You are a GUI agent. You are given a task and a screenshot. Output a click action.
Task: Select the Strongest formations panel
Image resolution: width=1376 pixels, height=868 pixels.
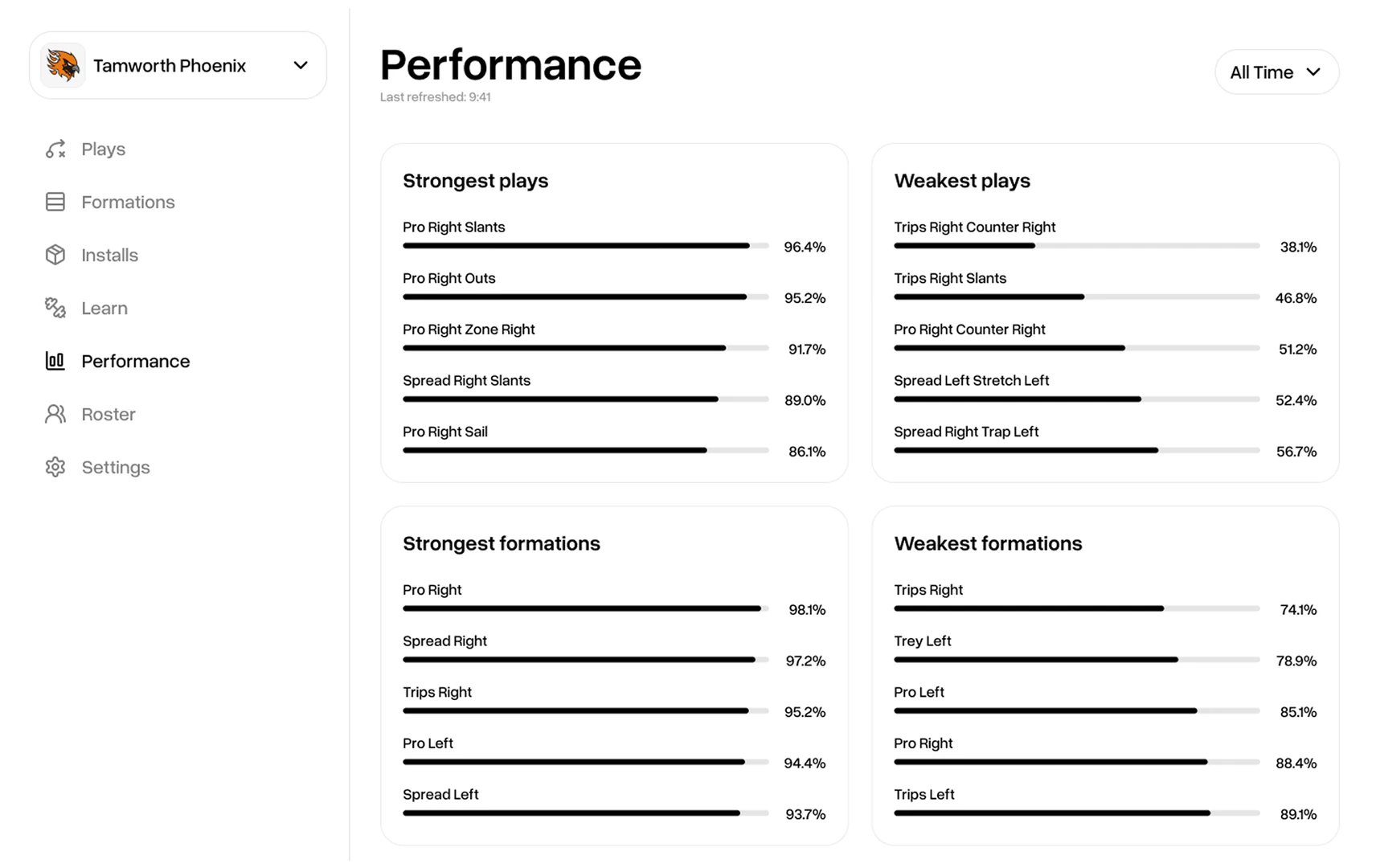[501, 543]
